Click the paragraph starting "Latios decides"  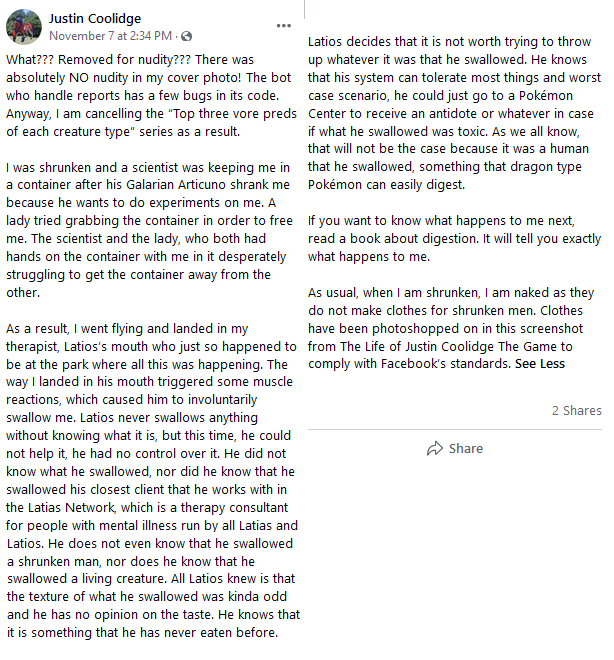pyautogui.click(x=455, y=113)
